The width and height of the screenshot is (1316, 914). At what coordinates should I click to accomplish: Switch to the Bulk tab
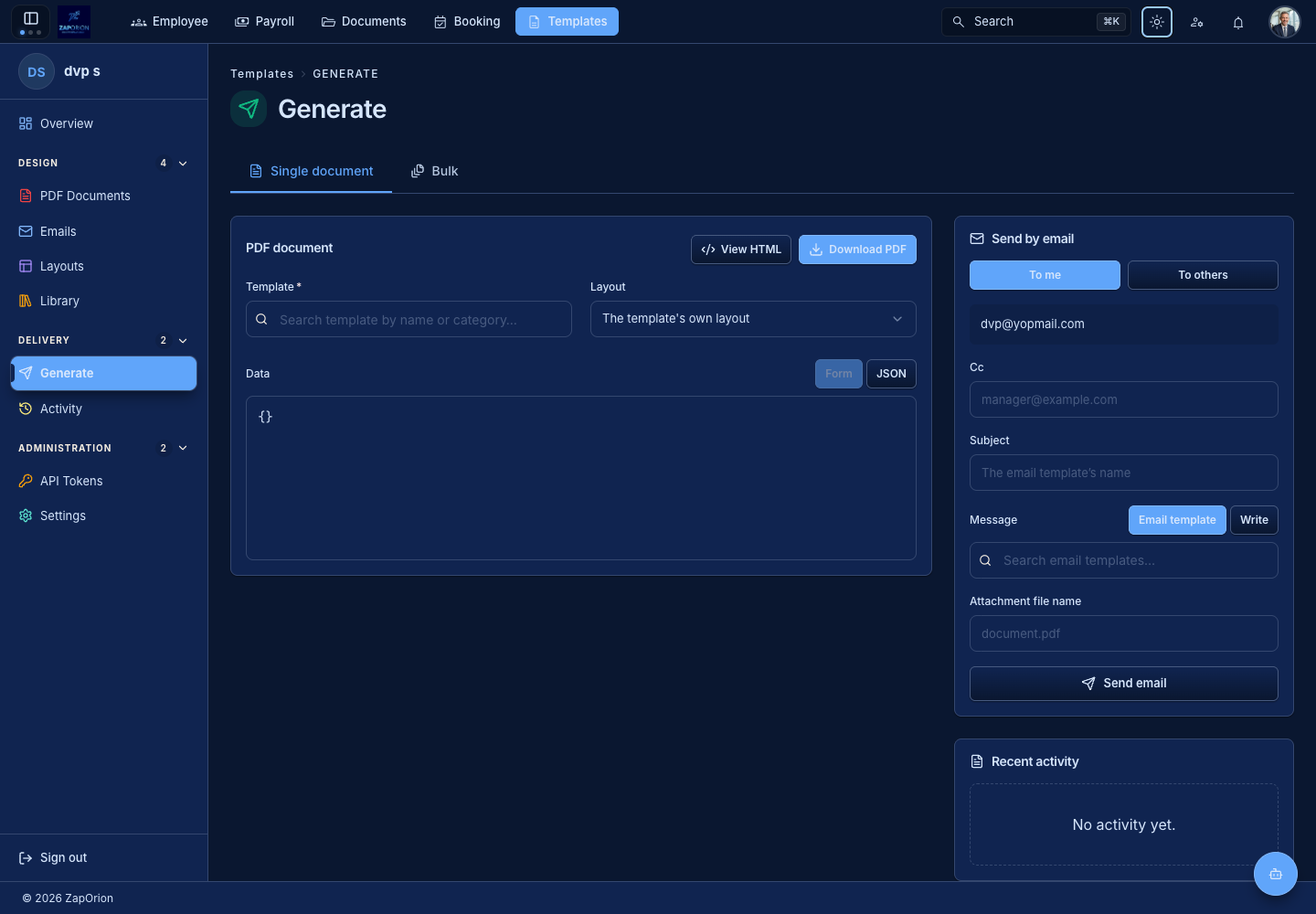tap(435, 171)
